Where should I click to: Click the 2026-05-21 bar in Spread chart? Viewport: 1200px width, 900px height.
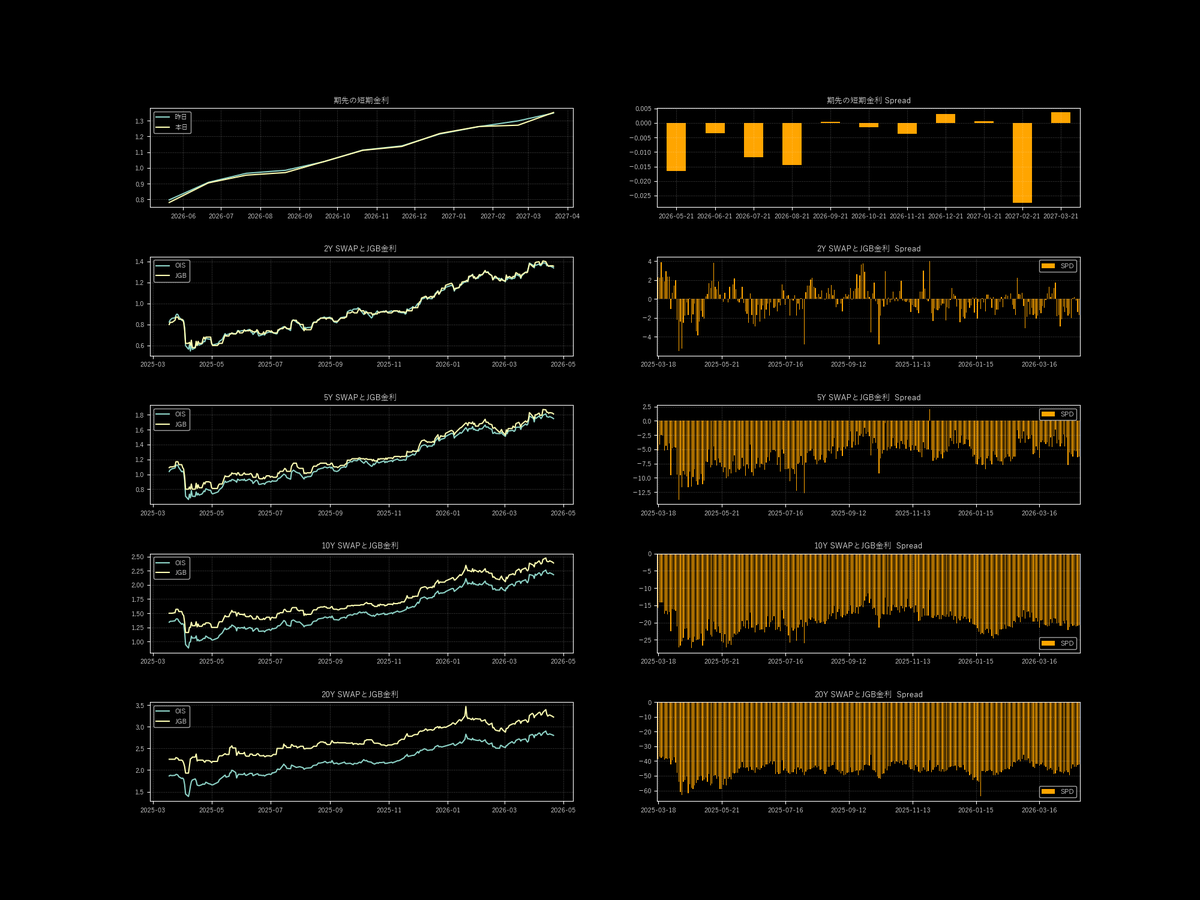coord(676,147)
